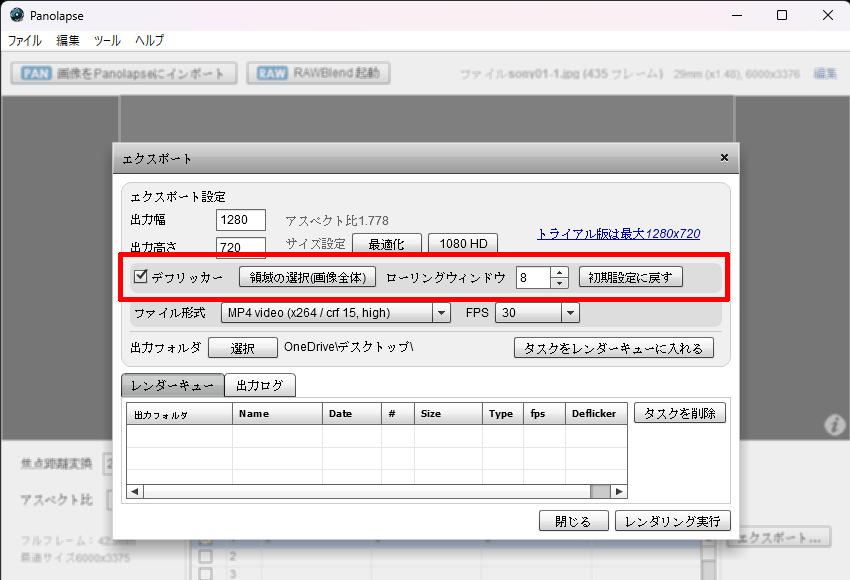Click the right scroll arrow in render queue

[619, 491]
